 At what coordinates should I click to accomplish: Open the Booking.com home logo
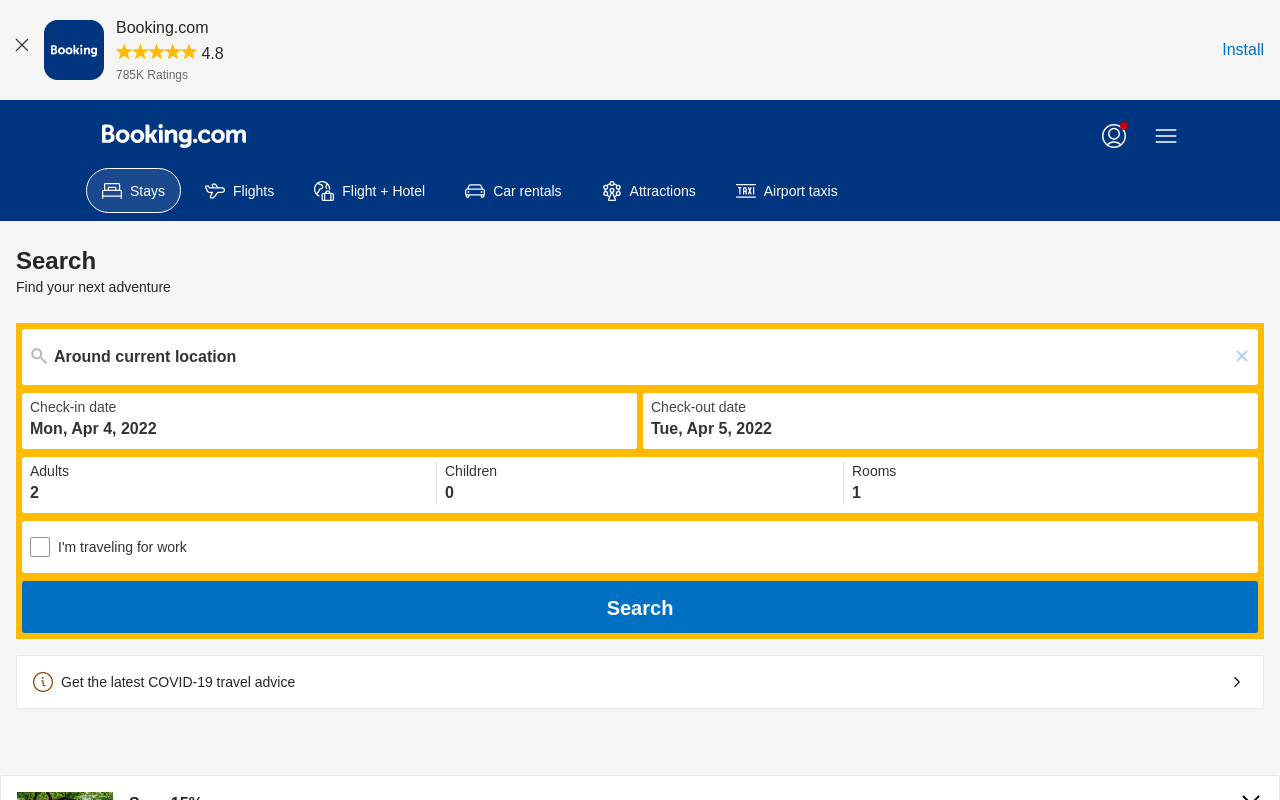(x=174, y=135)
